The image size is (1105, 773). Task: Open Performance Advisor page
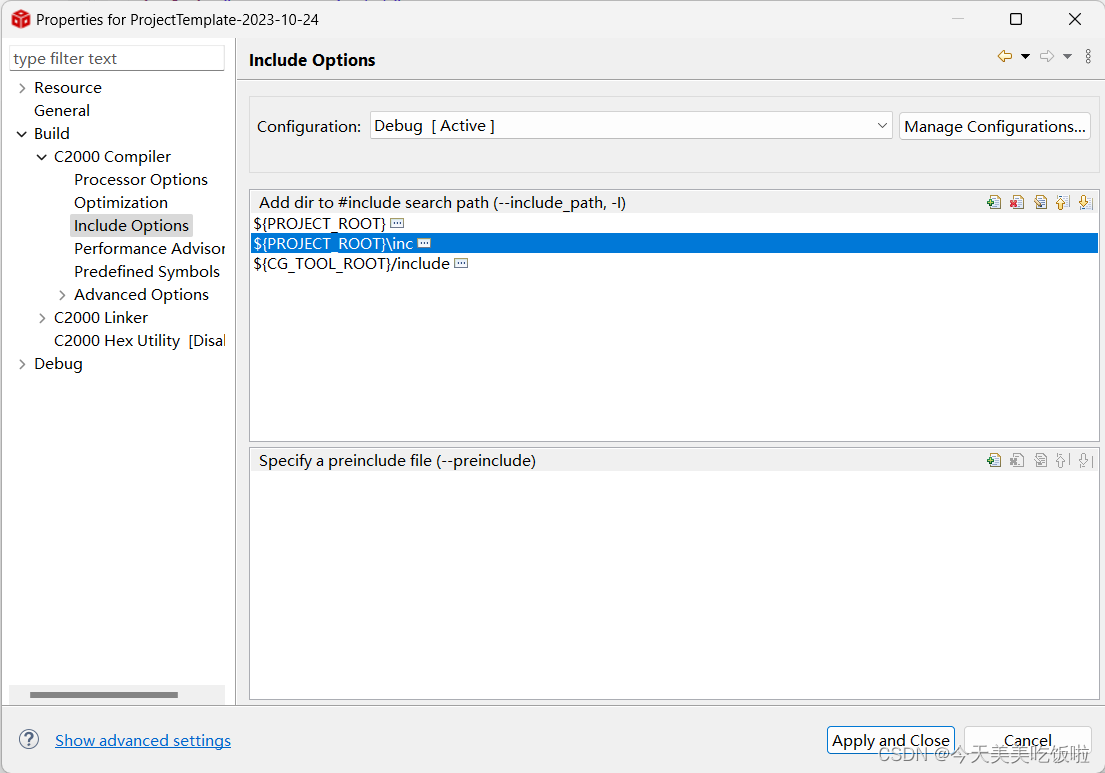[x=149, y=249]
